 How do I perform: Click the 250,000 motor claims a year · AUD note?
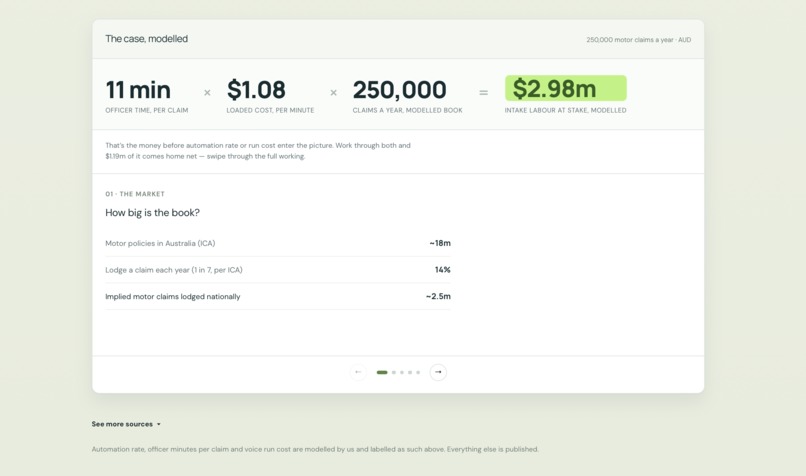[638, 40]
